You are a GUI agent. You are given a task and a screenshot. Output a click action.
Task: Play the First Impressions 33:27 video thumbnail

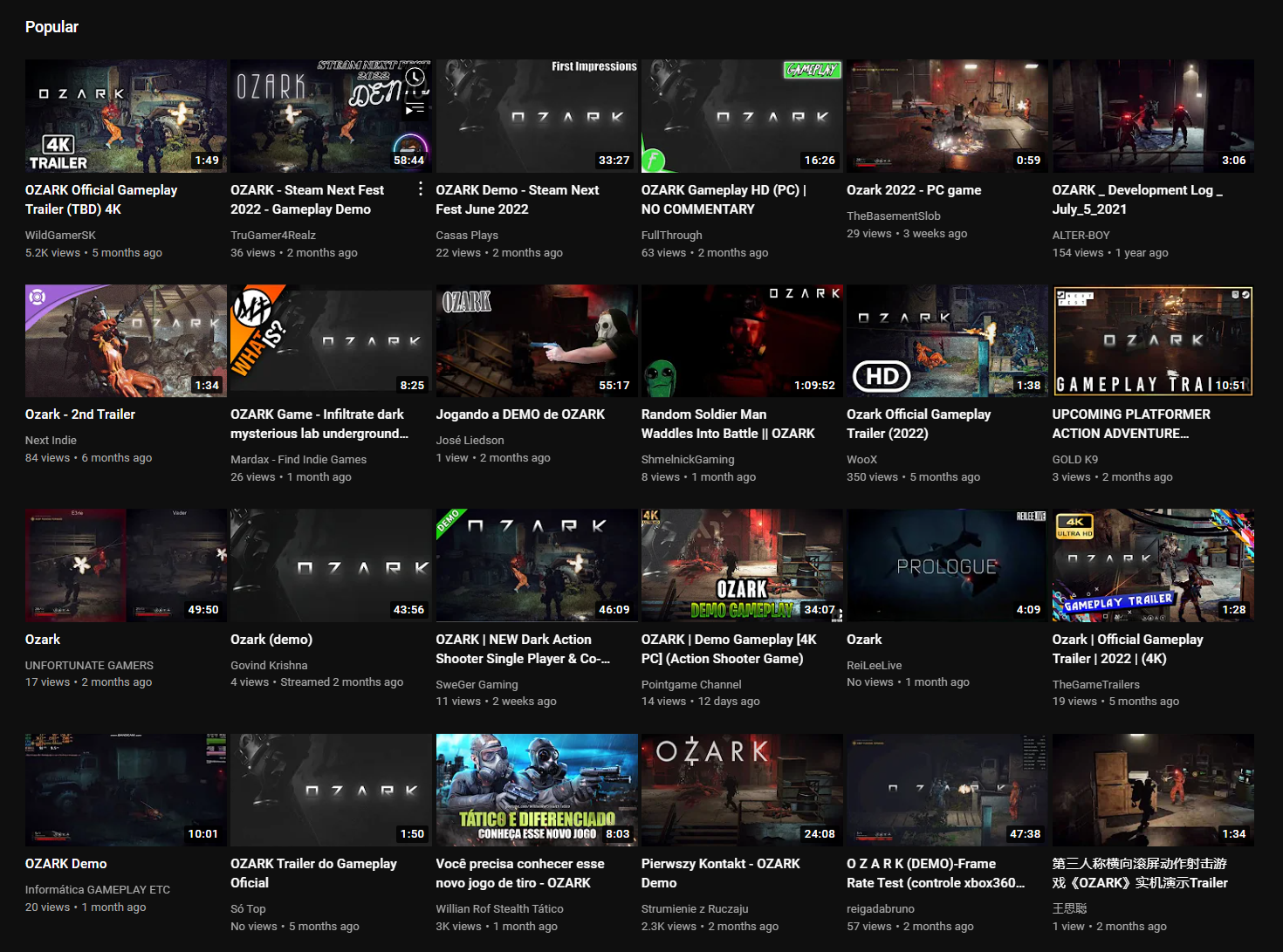[536, 116]
